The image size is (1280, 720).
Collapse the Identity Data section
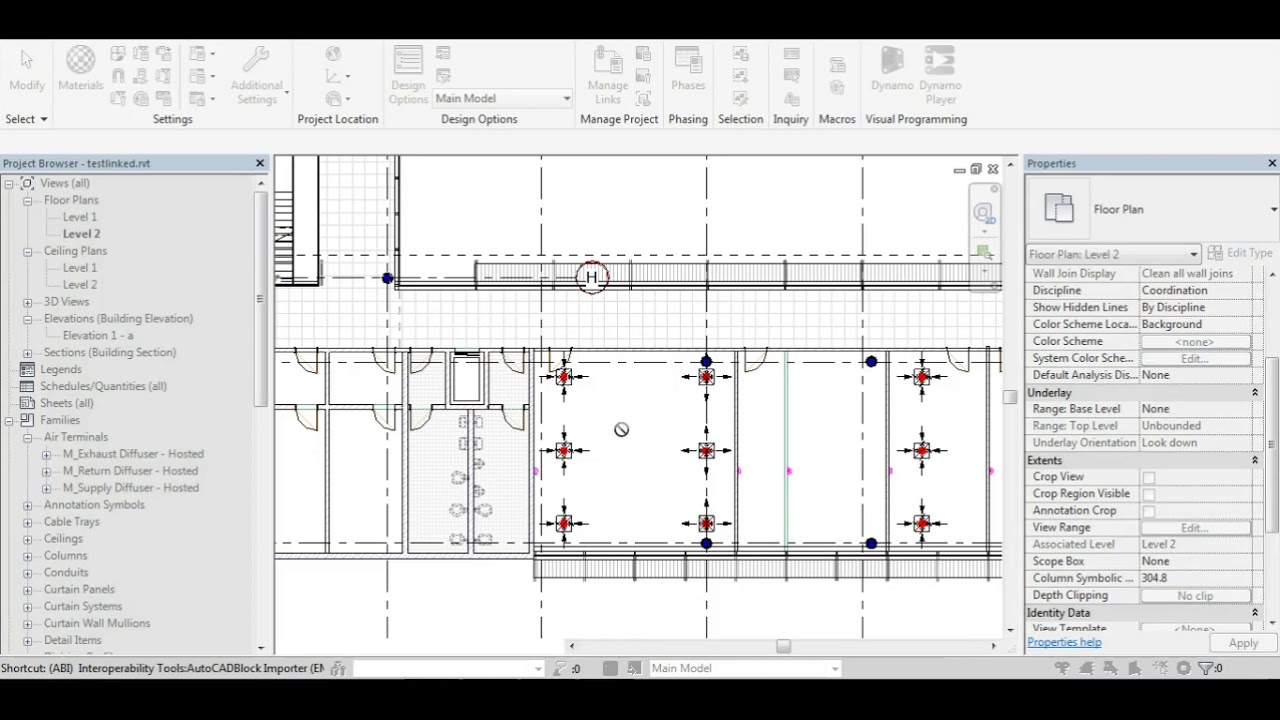click(1255, 612)
